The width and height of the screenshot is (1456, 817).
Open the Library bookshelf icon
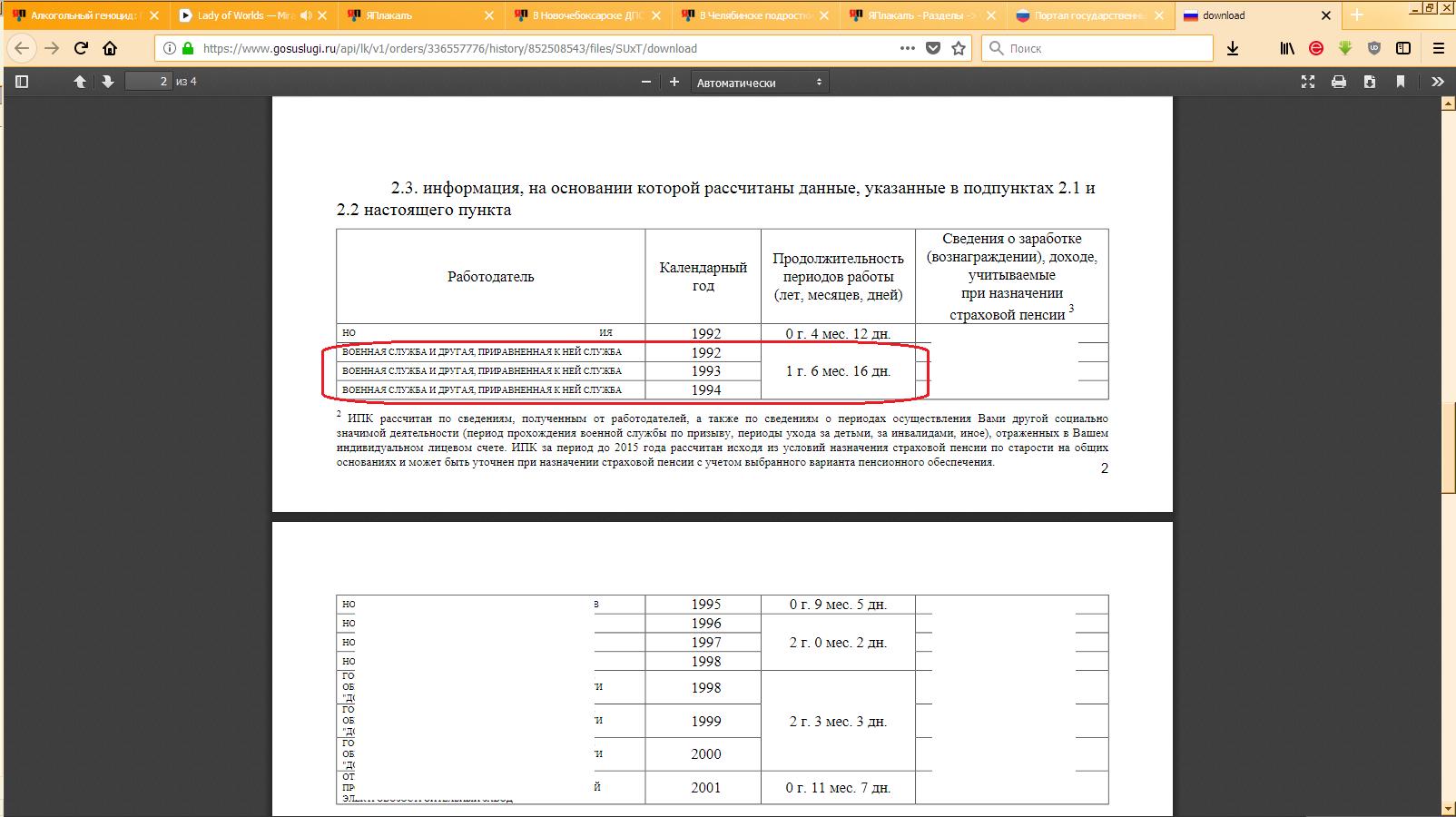click(x=1286, y=48)
